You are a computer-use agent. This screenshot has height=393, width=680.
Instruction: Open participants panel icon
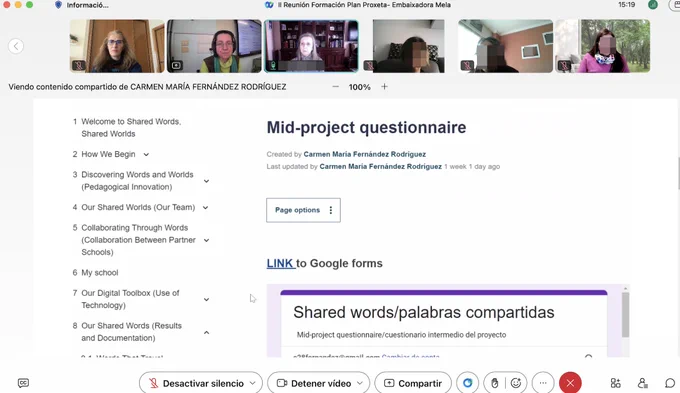click(x=643, y=383)
